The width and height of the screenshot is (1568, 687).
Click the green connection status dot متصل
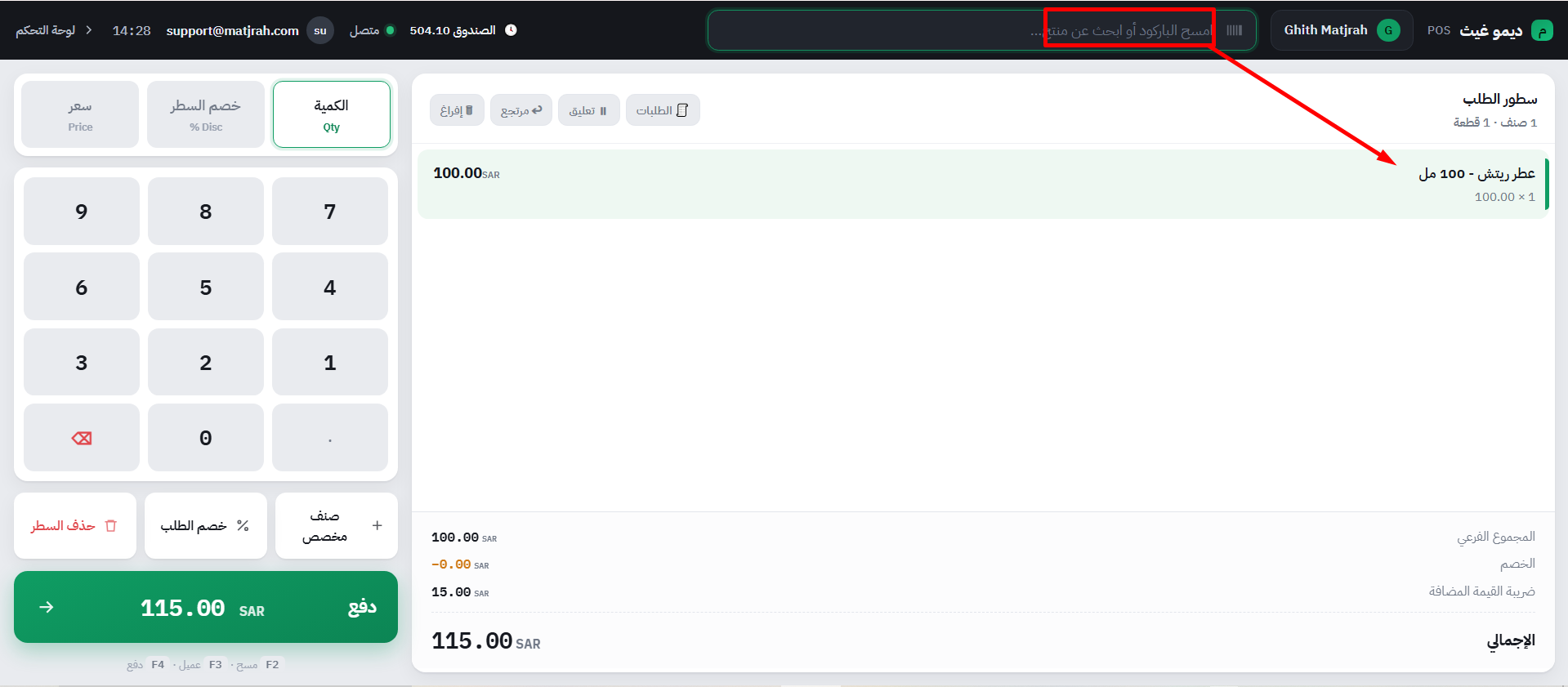pyautogui.click(x=391, y=30)
